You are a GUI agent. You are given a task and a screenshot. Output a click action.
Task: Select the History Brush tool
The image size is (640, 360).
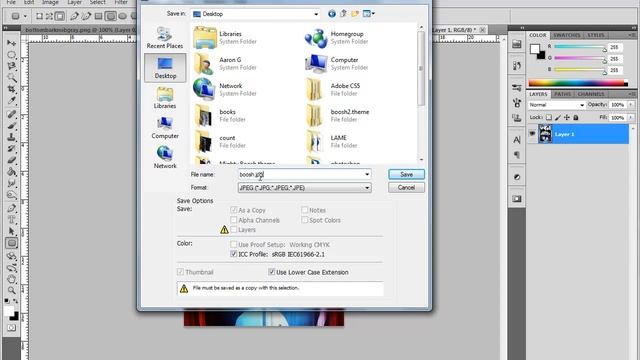pos(11,149)
